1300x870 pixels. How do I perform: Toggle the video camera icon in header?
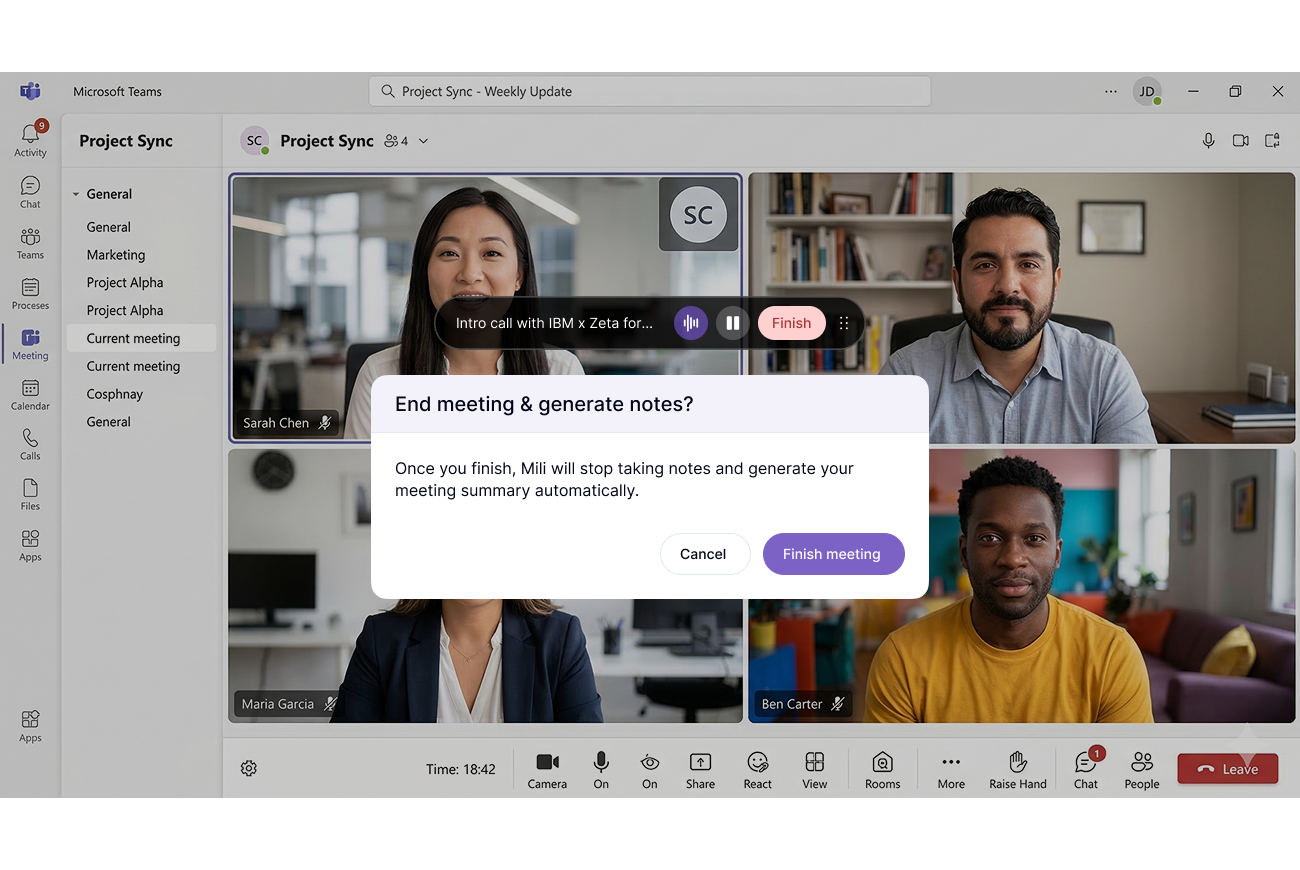click(x=1240, y=141)
